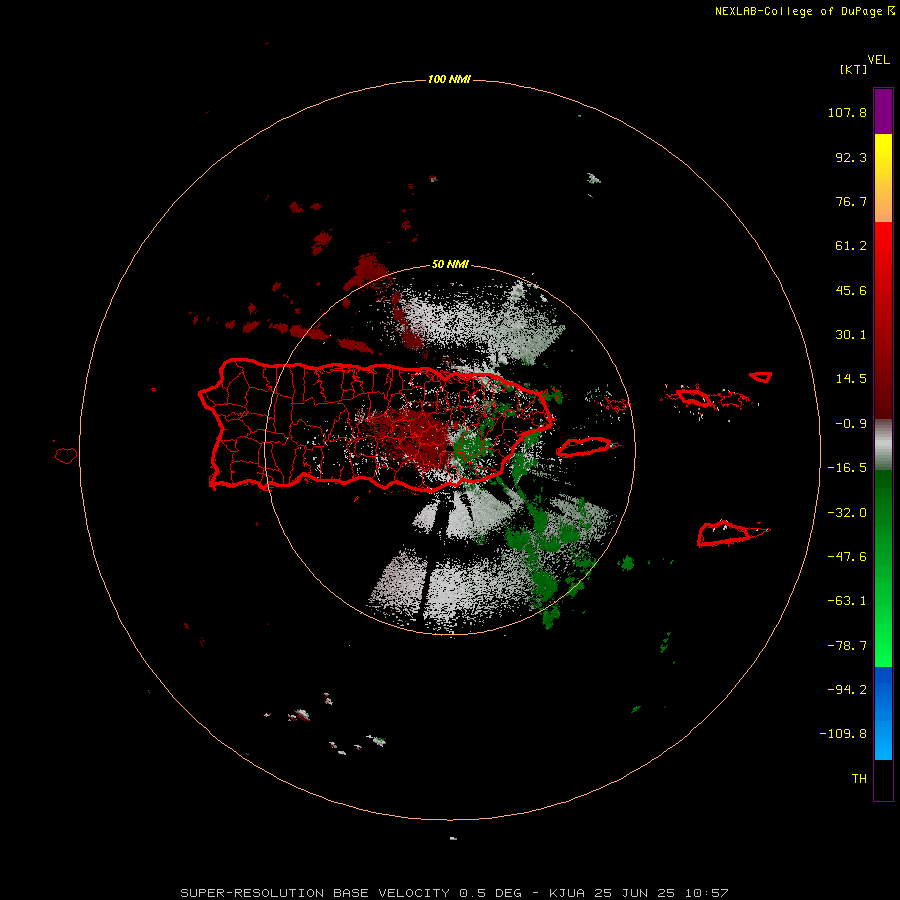The image size is (900, 900).
Task: Click the -109.8 velocity scale value
Action: (843, 734)
